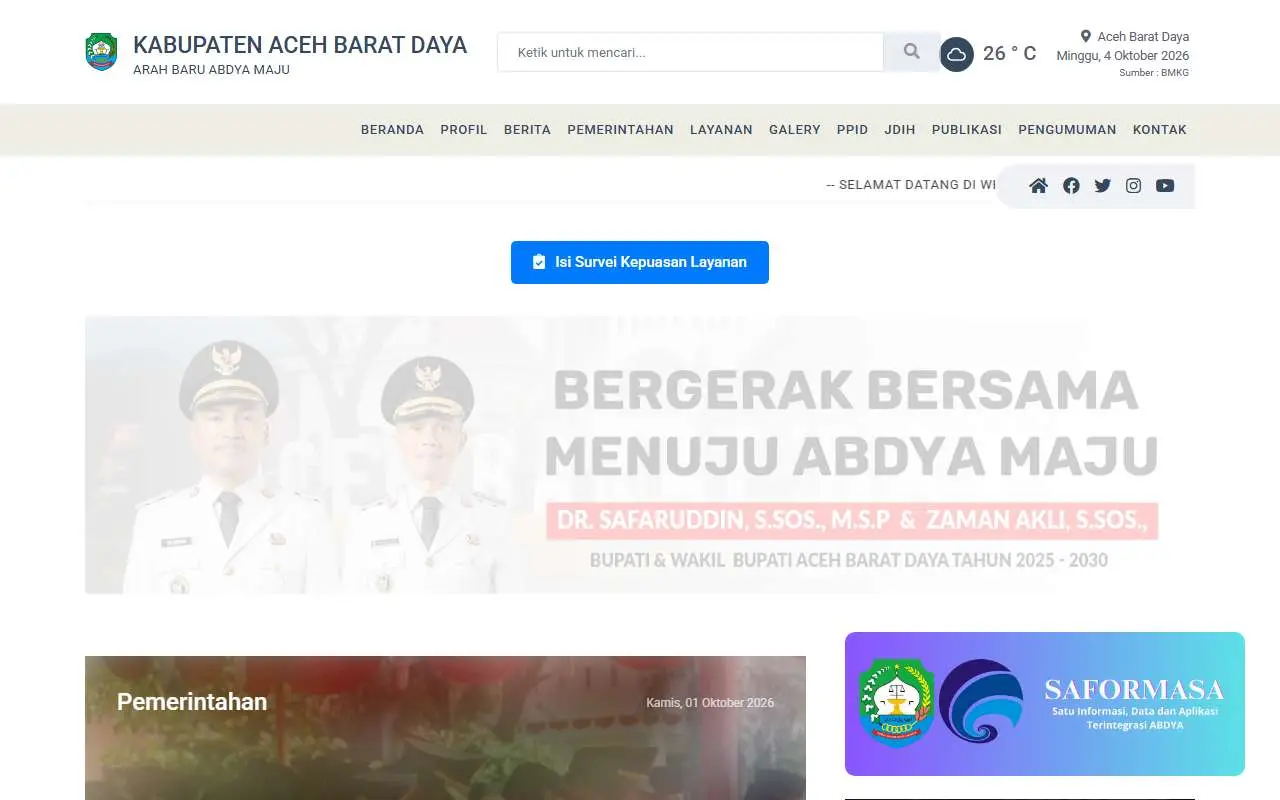Image resolution: width=1280 pixels, height=800 pixels.
Task: Click the 'Kamis, 01 Oktober 2026' card date
Action: (710, 703)
